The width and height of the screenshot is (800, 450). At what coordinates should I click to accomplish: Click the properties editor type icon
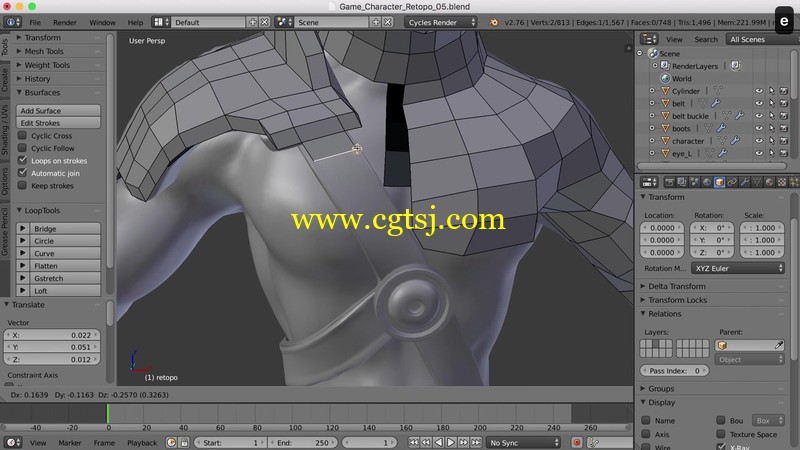(x=649, y=182)
